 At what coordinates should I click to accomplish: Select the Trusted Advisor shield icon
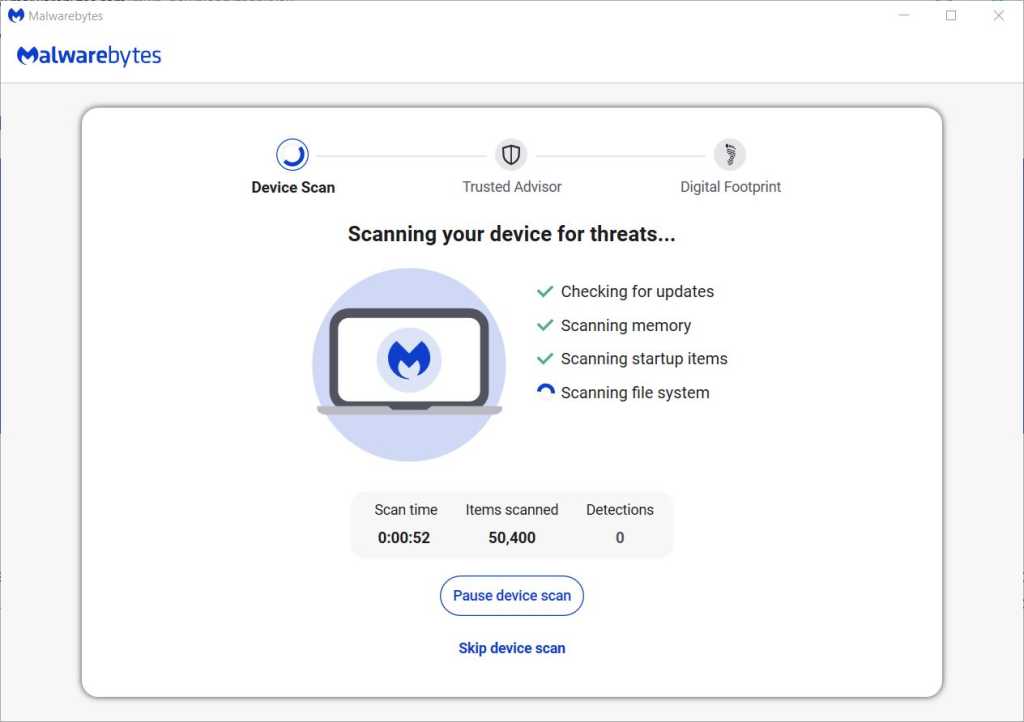[x=511, y=155]
